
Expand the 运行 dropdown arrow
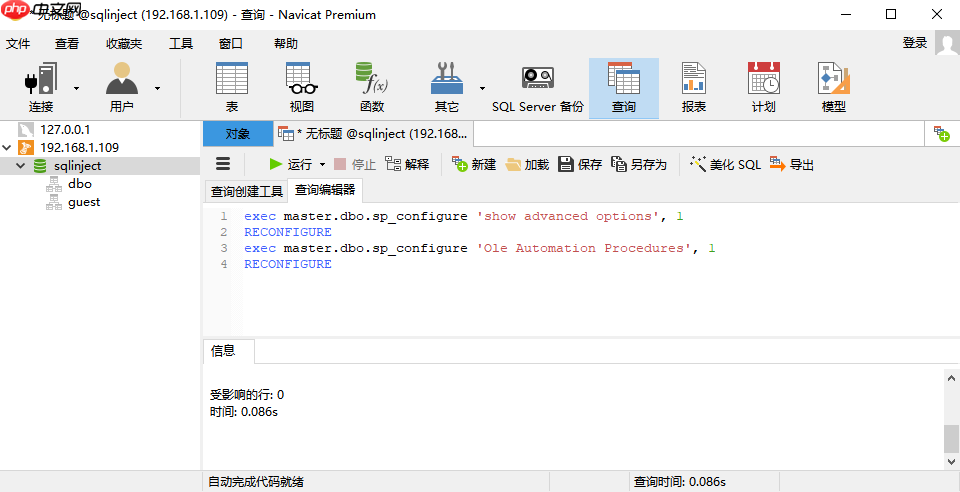[323, 165]
